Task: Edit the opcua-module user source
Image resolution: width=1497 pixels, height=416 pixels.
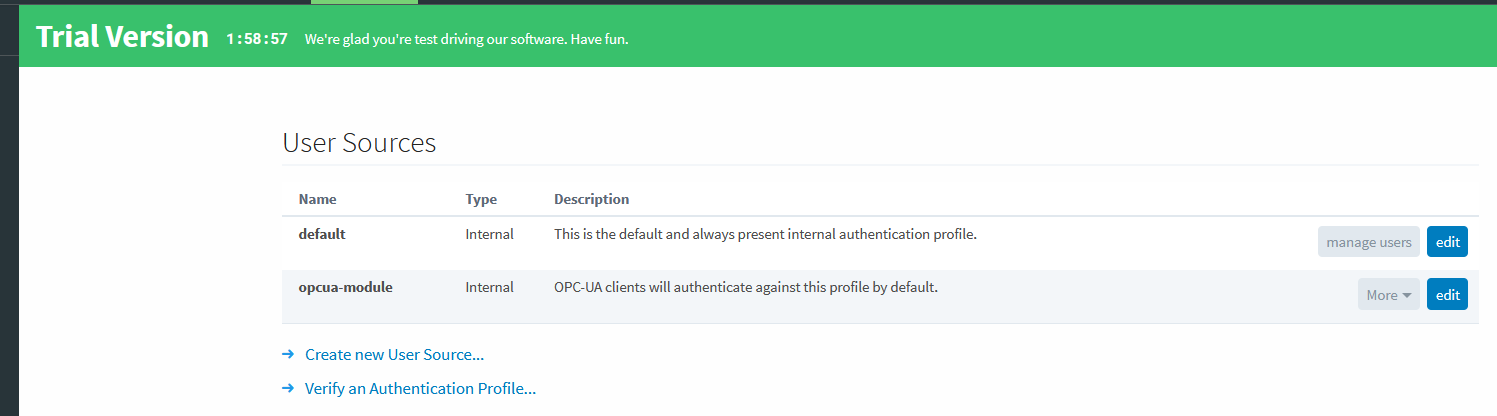Action: 1447,295
